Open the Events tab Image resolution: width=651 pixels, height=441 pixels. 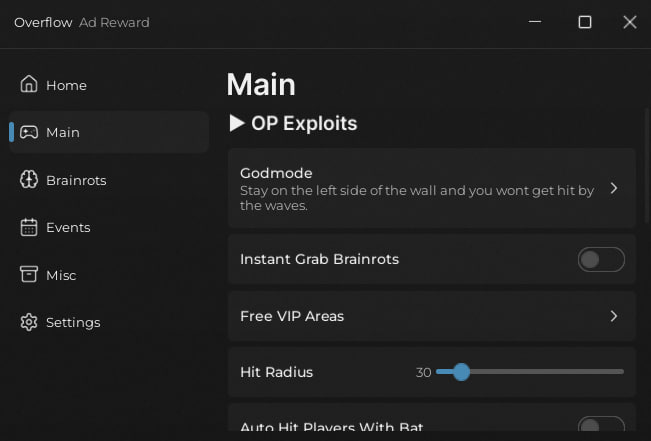point(68,227)
